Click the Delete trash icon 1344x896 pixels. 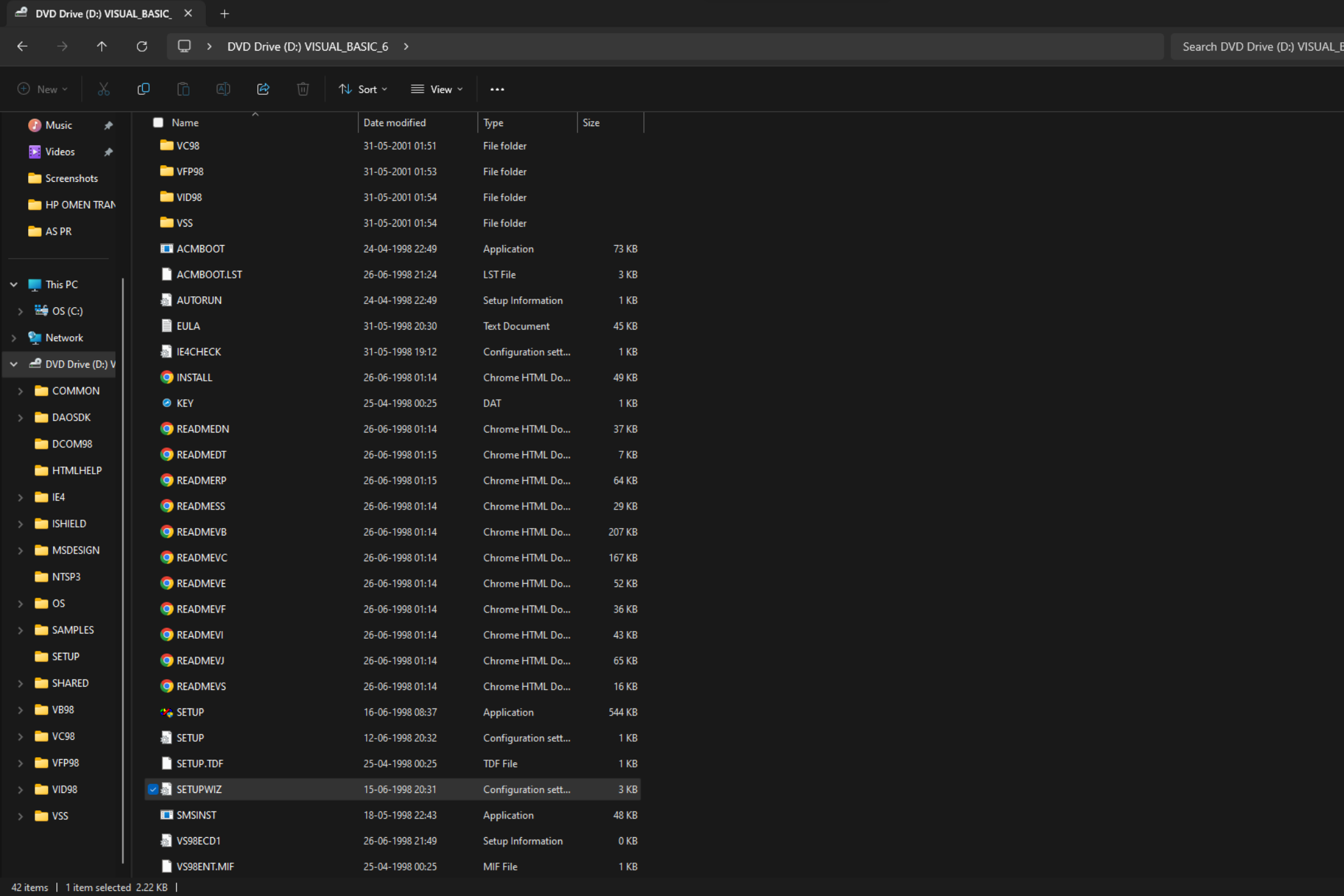(303, 89)
